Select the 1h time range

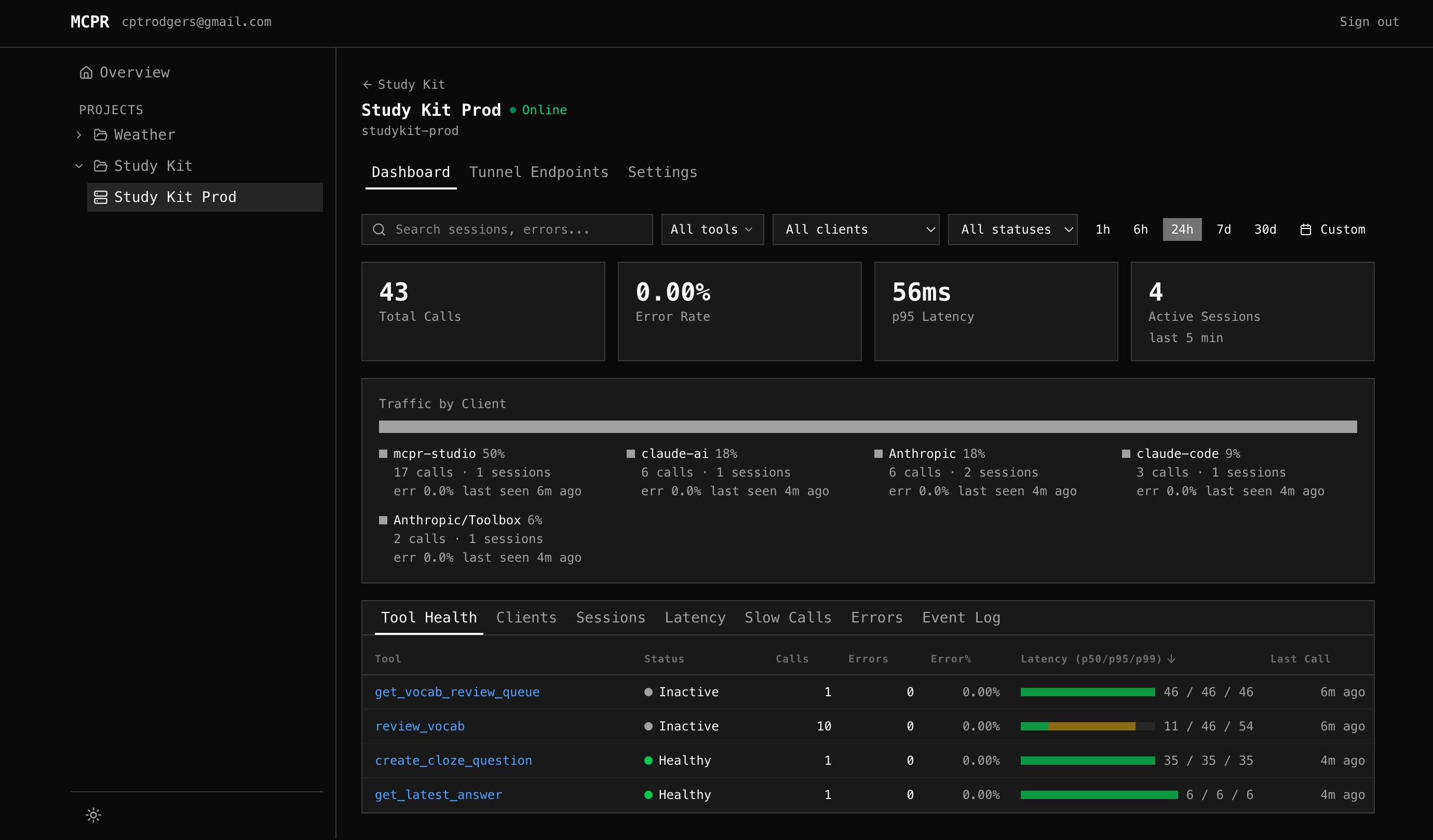[1103, 229]
